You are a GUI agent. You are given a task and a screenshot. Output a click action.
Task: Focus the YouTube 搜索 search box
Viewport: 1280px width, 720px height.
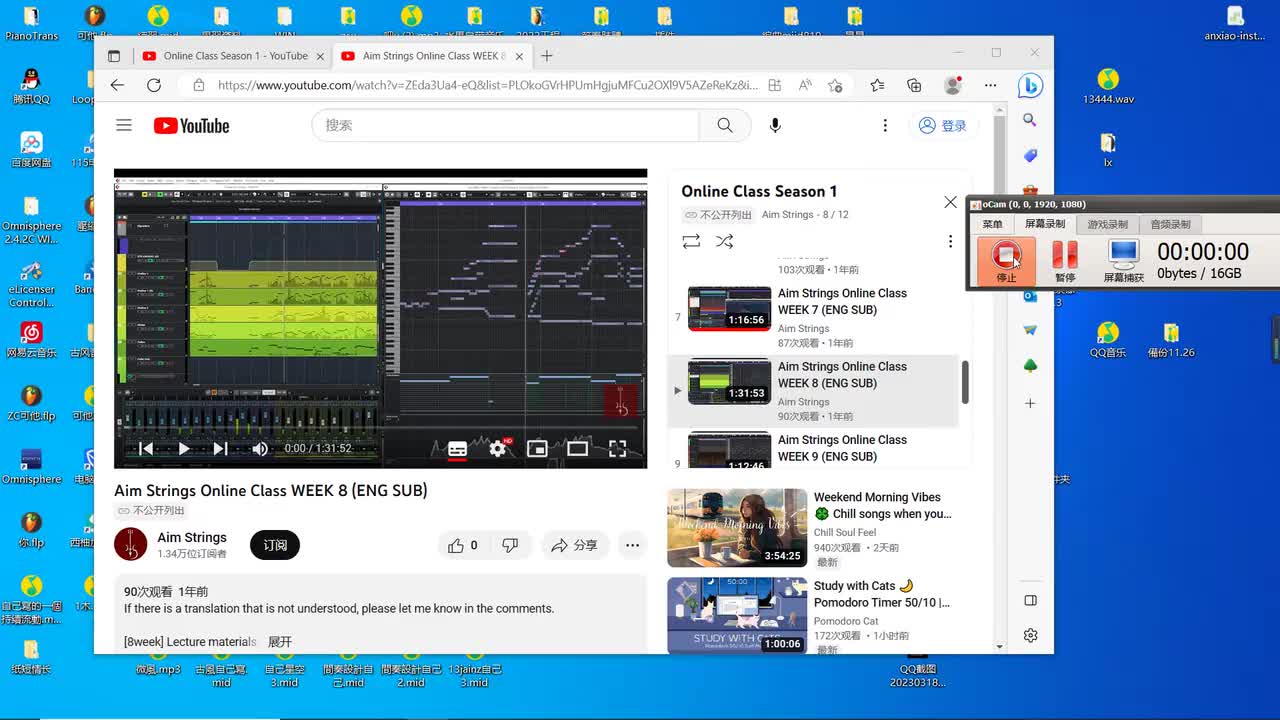(506, 125)
